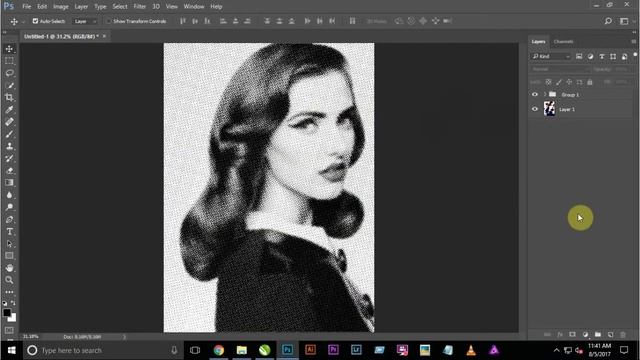The height and width of the screenshot is (360, 640).
Task: Filter layers by pixel layers icon
Action: [x=579, y=56]
